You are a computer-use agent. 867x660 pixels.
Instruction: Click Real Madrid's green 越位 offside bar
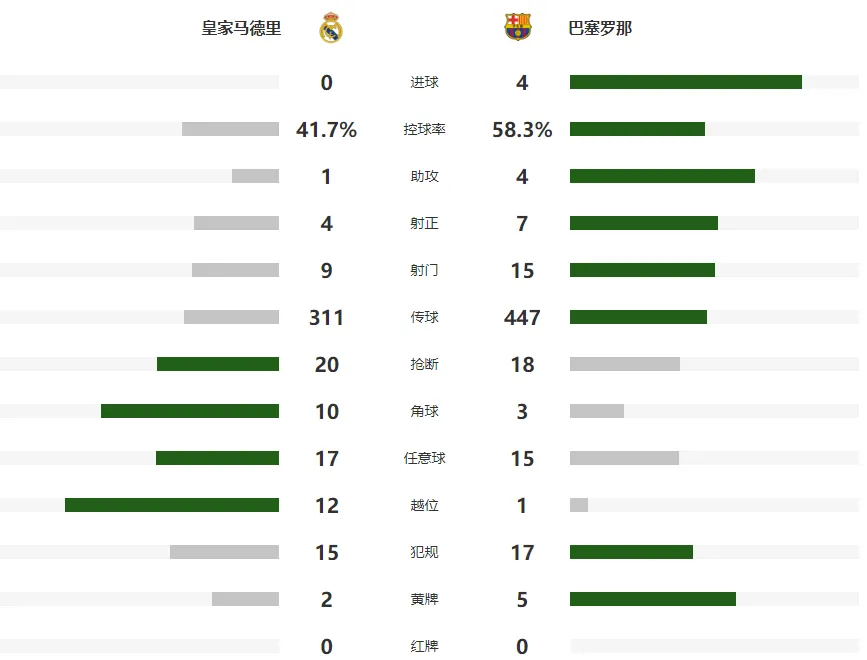tap(172, 505)
